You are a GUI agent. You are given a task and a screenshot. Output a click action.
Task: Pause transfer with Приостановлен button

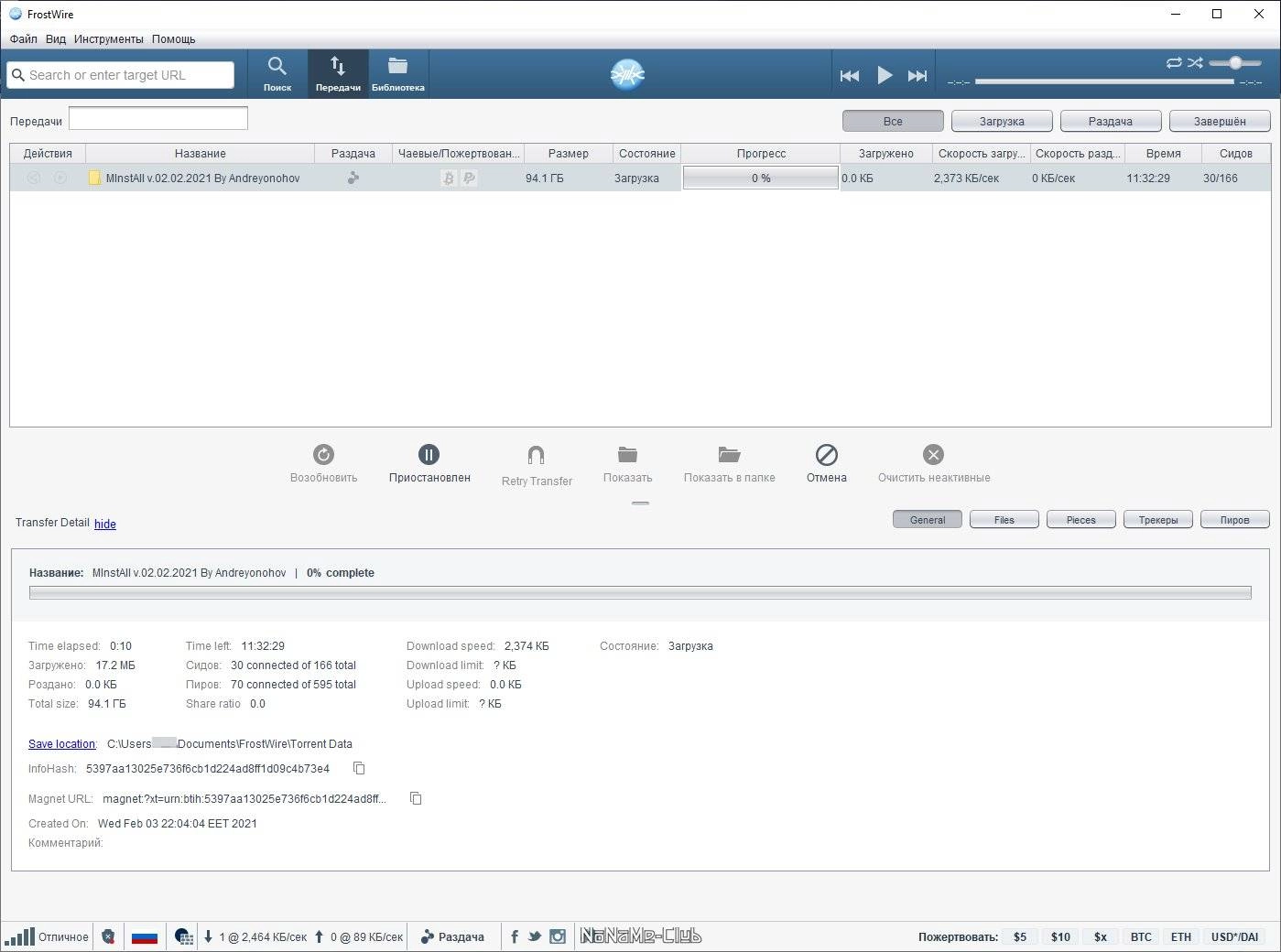click(429, 462)
